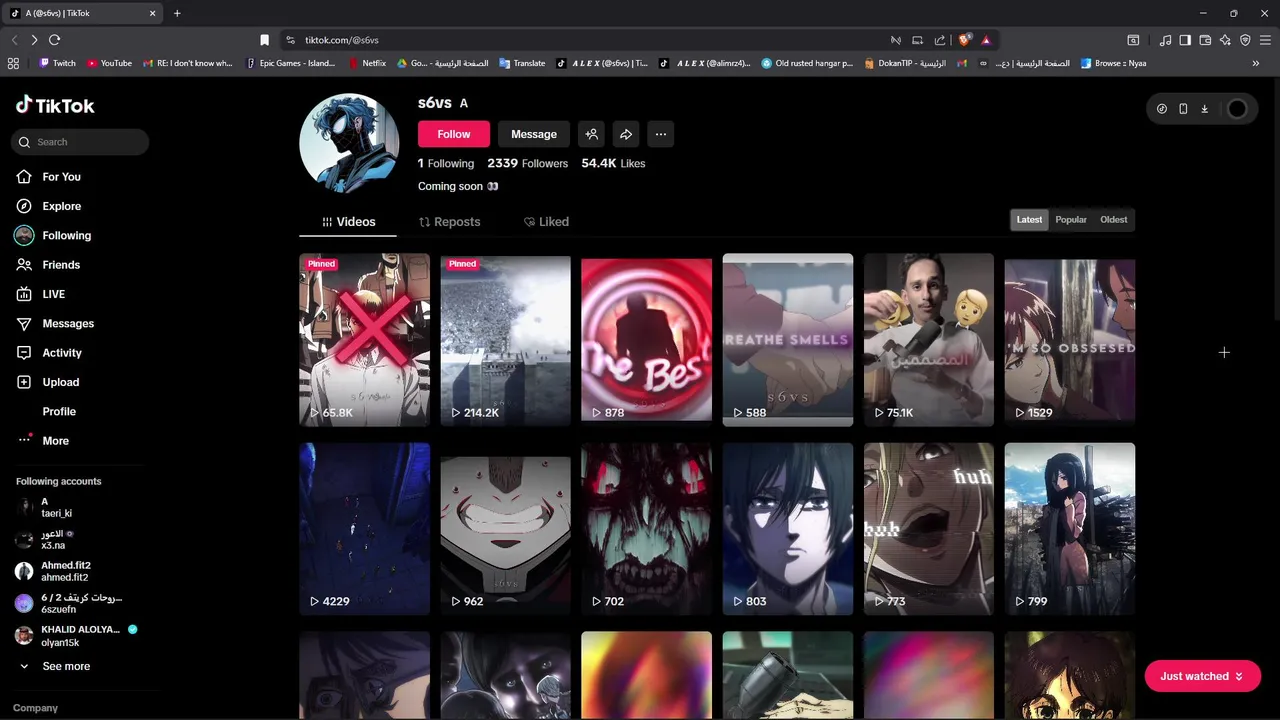
Task: View the 2339 Followers list
Action: pos(527,163)
